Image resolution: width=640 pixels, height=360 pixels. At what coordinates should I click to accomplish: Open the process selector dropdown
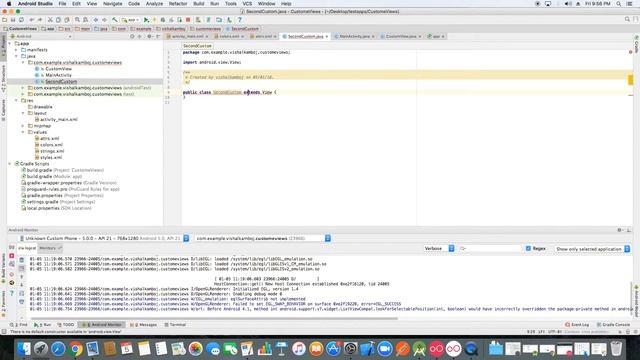pos(262,238)
